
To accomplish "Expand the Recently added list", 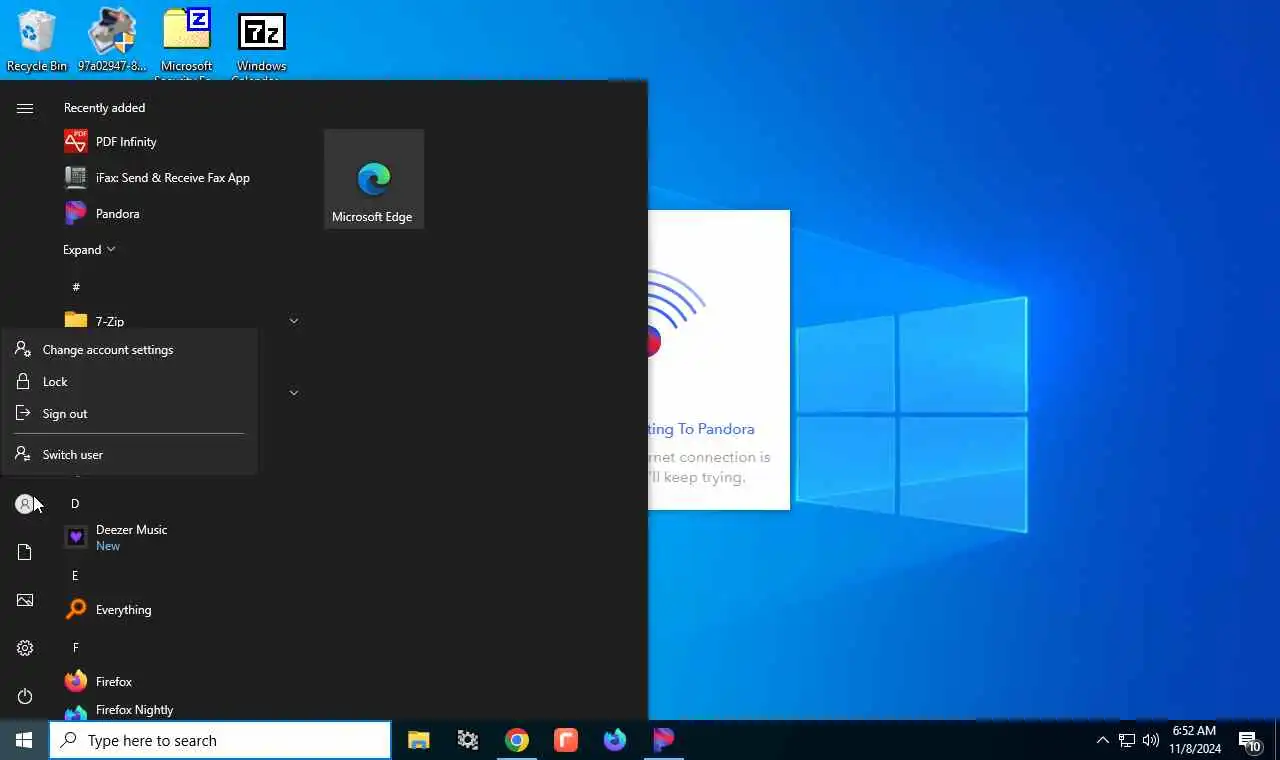I will (x=89, y=250).
